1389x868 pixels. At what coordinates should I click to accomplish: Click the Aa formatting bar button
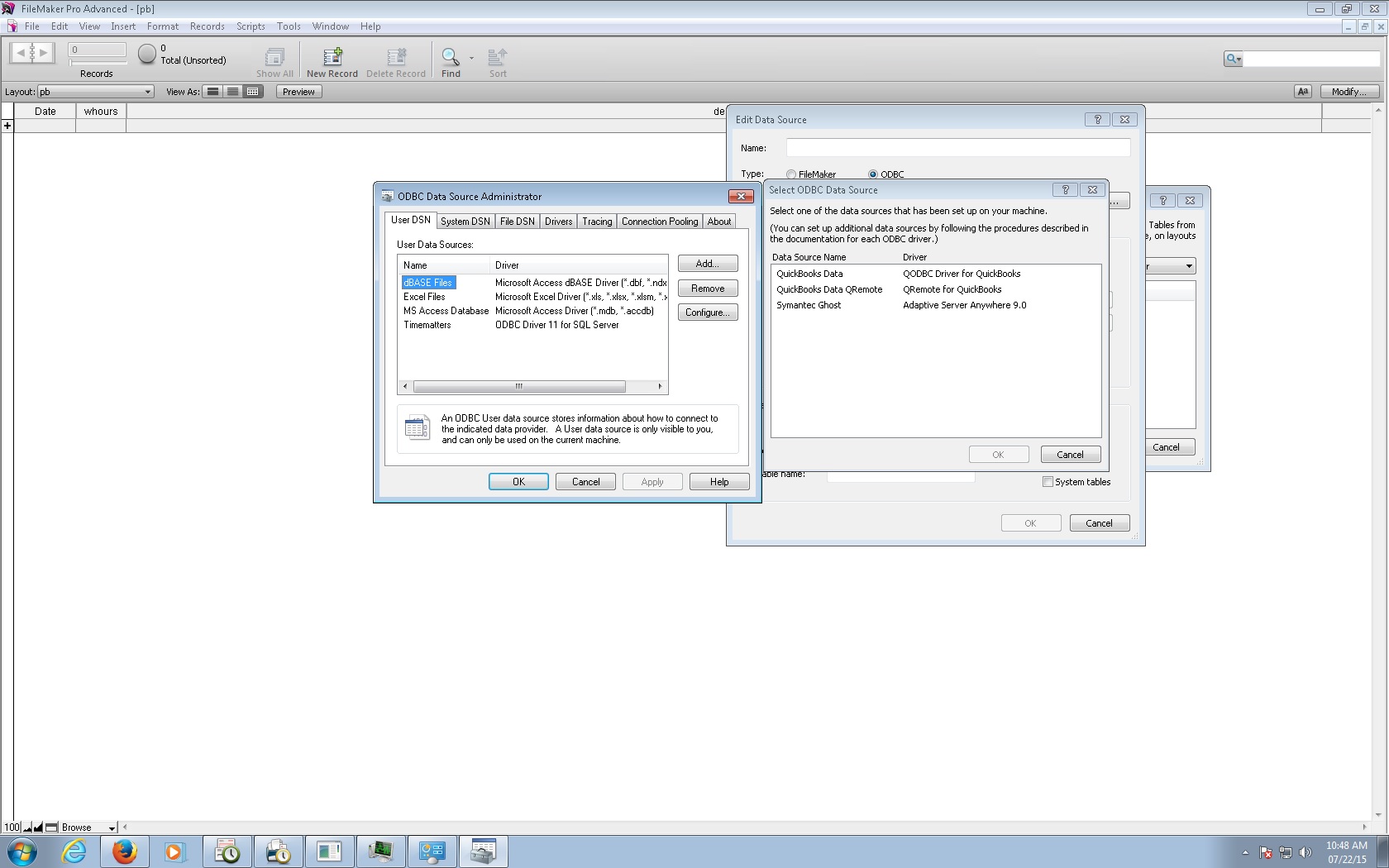pyautogui.click(x=1303, y=92)
